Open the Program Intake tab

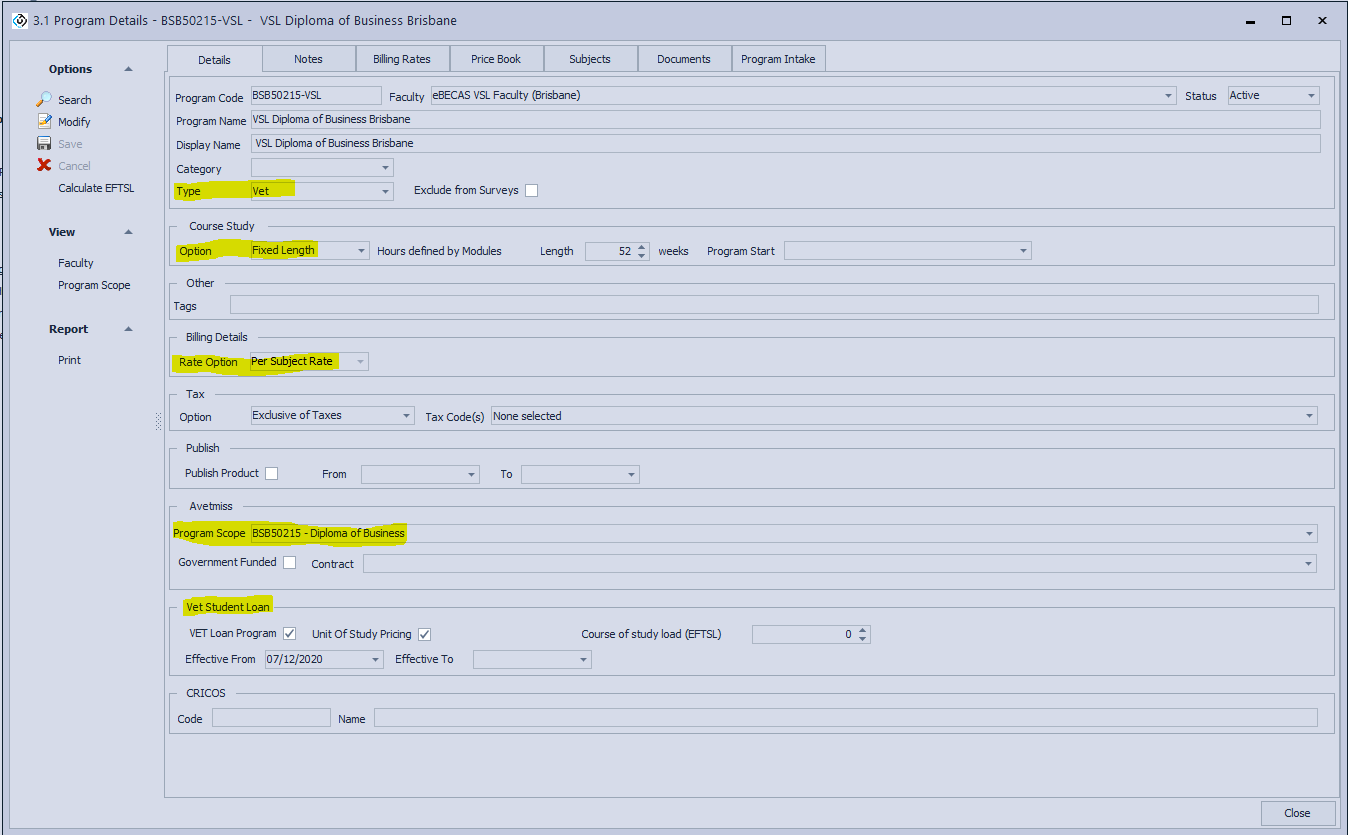pos(778,59)
